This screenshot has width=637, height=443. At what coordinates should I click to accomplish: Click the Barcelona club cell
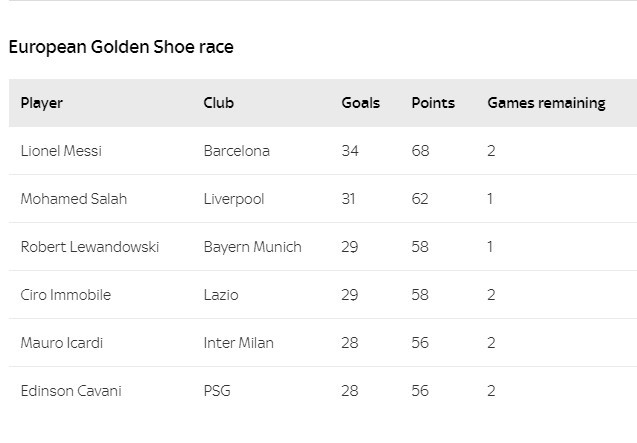[236, 151]
